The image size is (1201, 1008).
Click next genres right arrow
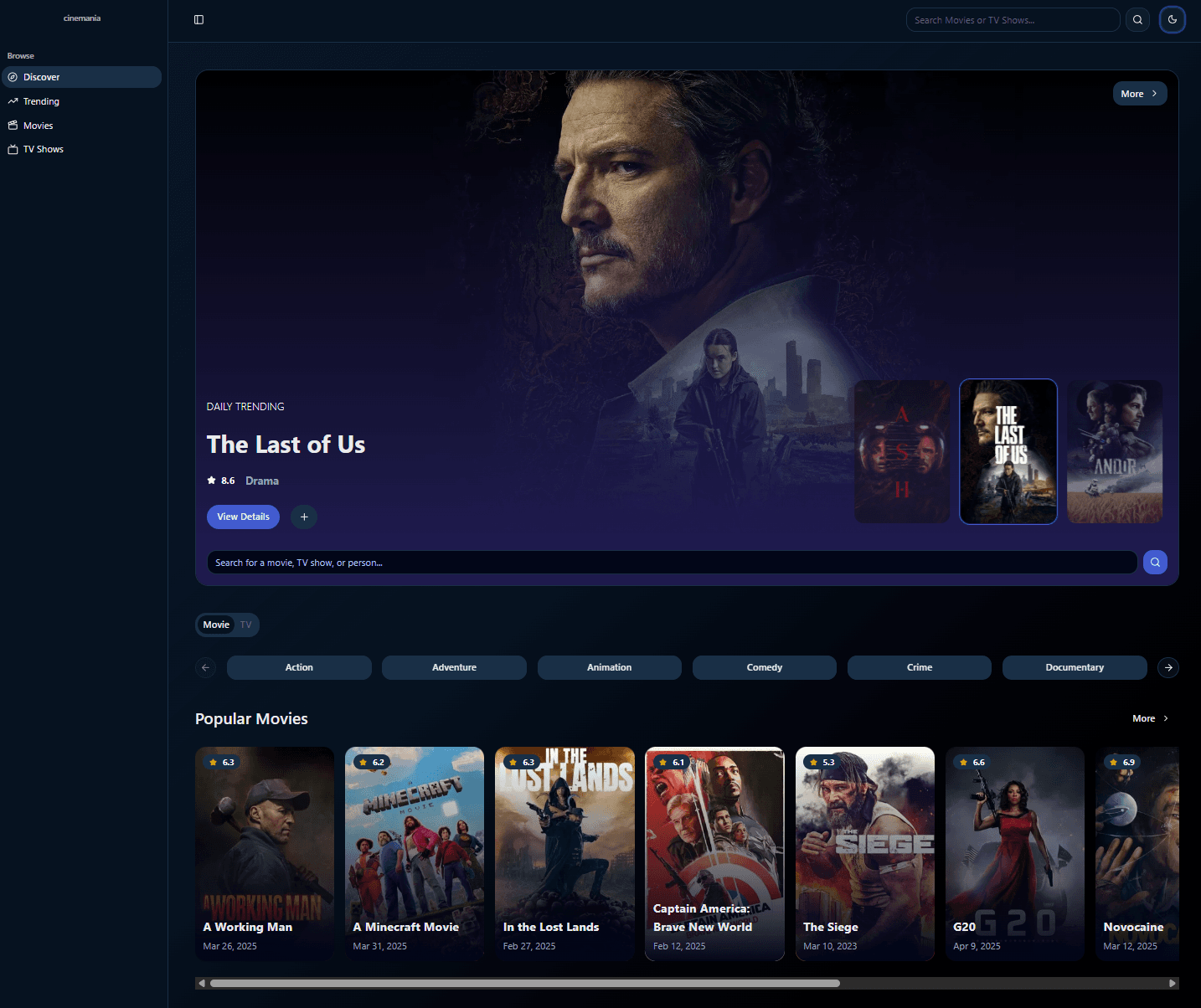(x=1168, y=667)
